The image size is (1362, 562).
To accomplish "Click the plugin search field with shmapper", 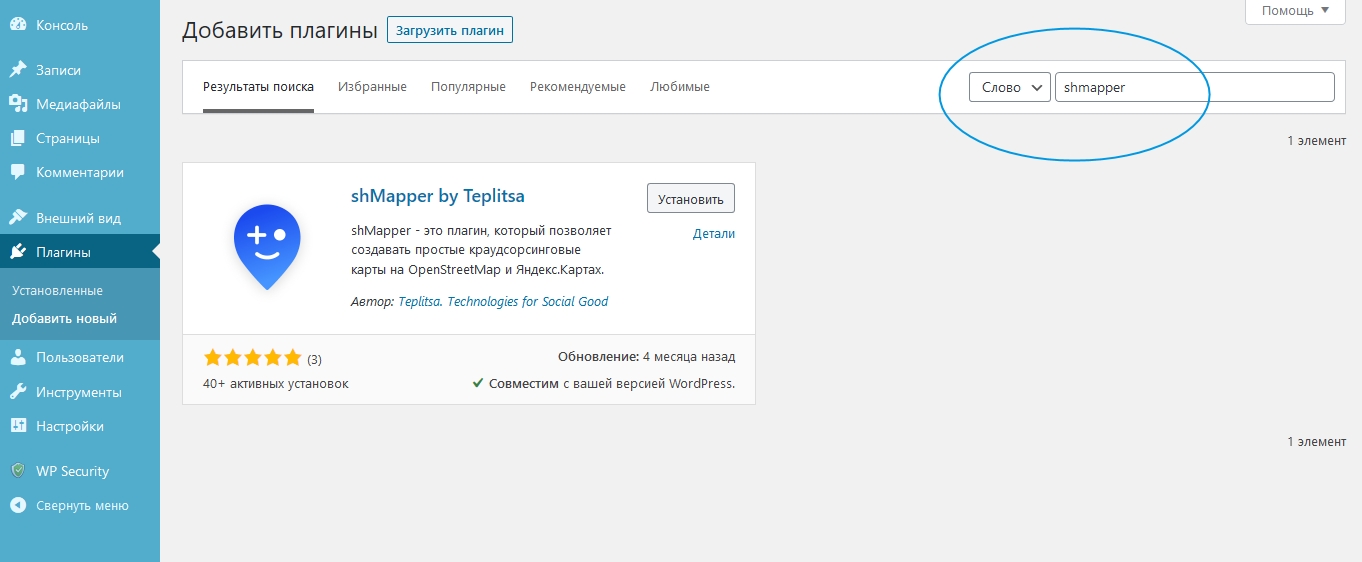I will pos(1194,87).
